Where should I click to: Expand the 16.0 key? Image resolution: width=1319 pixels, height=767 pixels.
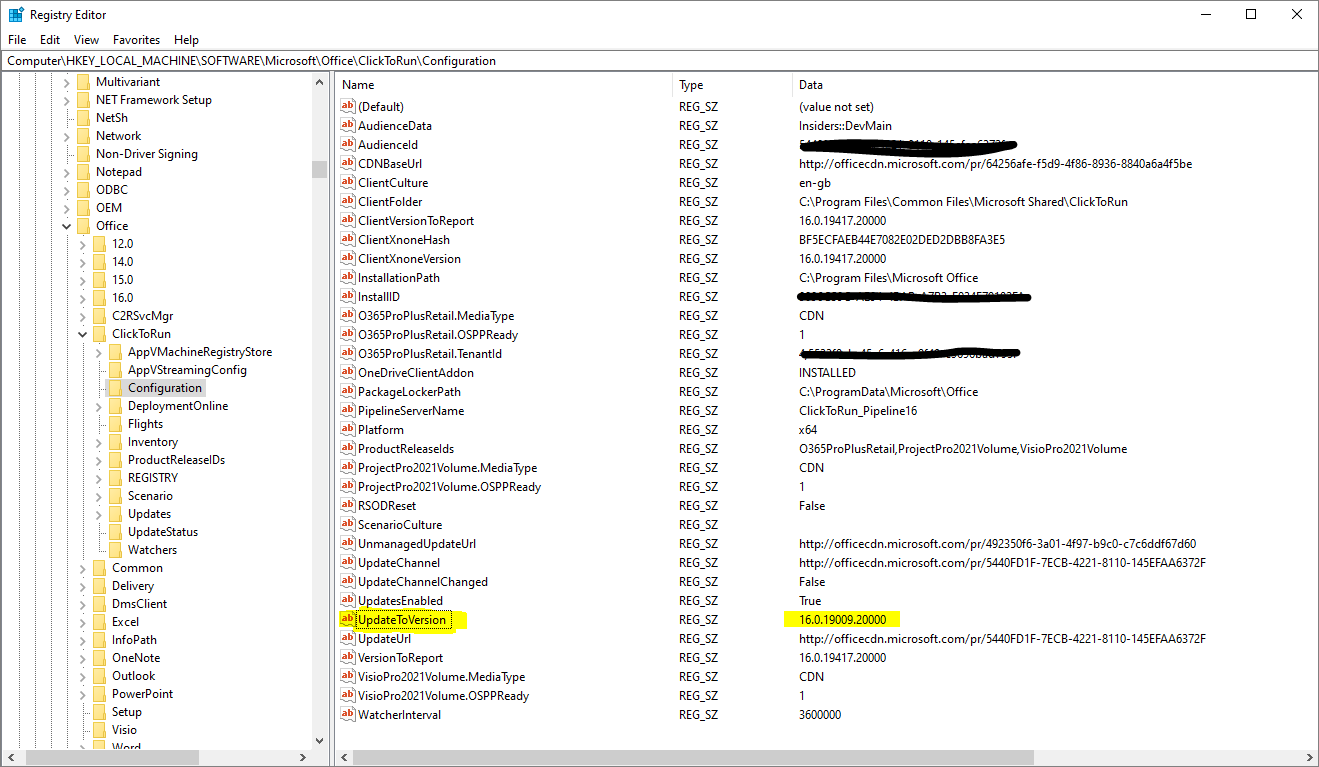pos(83,298)
